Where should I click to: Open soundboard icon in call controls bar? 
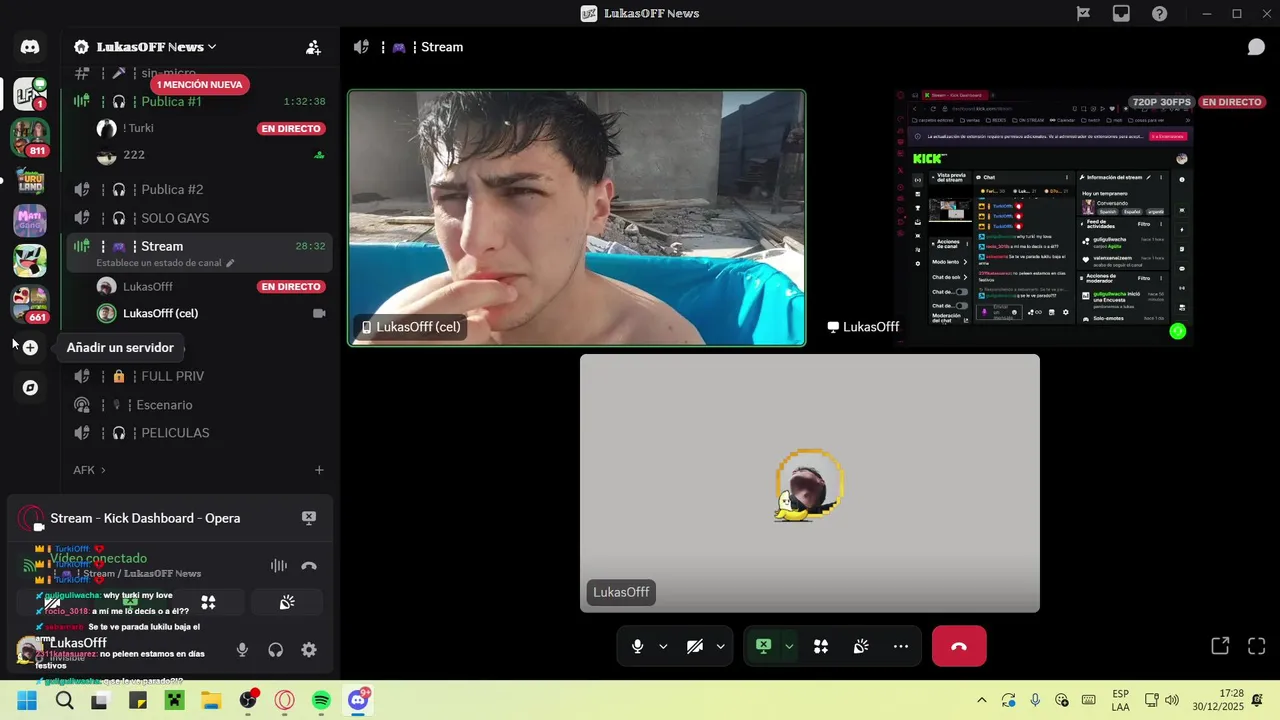pyautogui.click(x=861, y=646)
